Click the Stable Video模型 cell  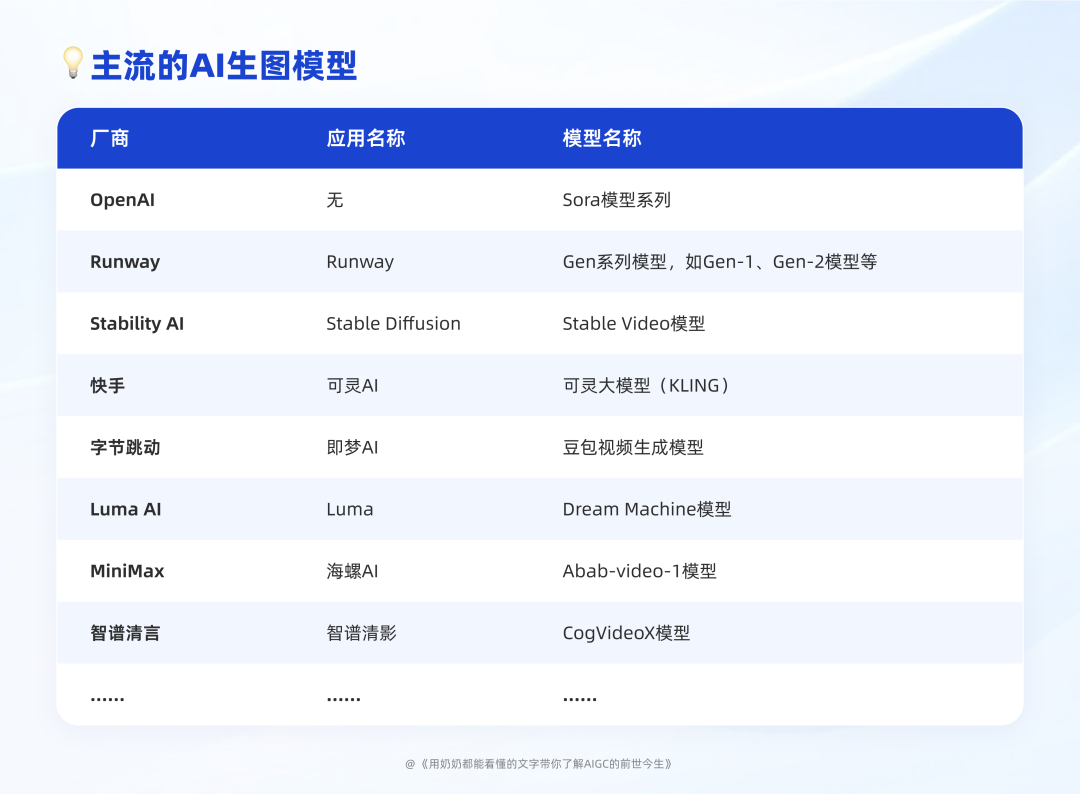tap(634, 324)
